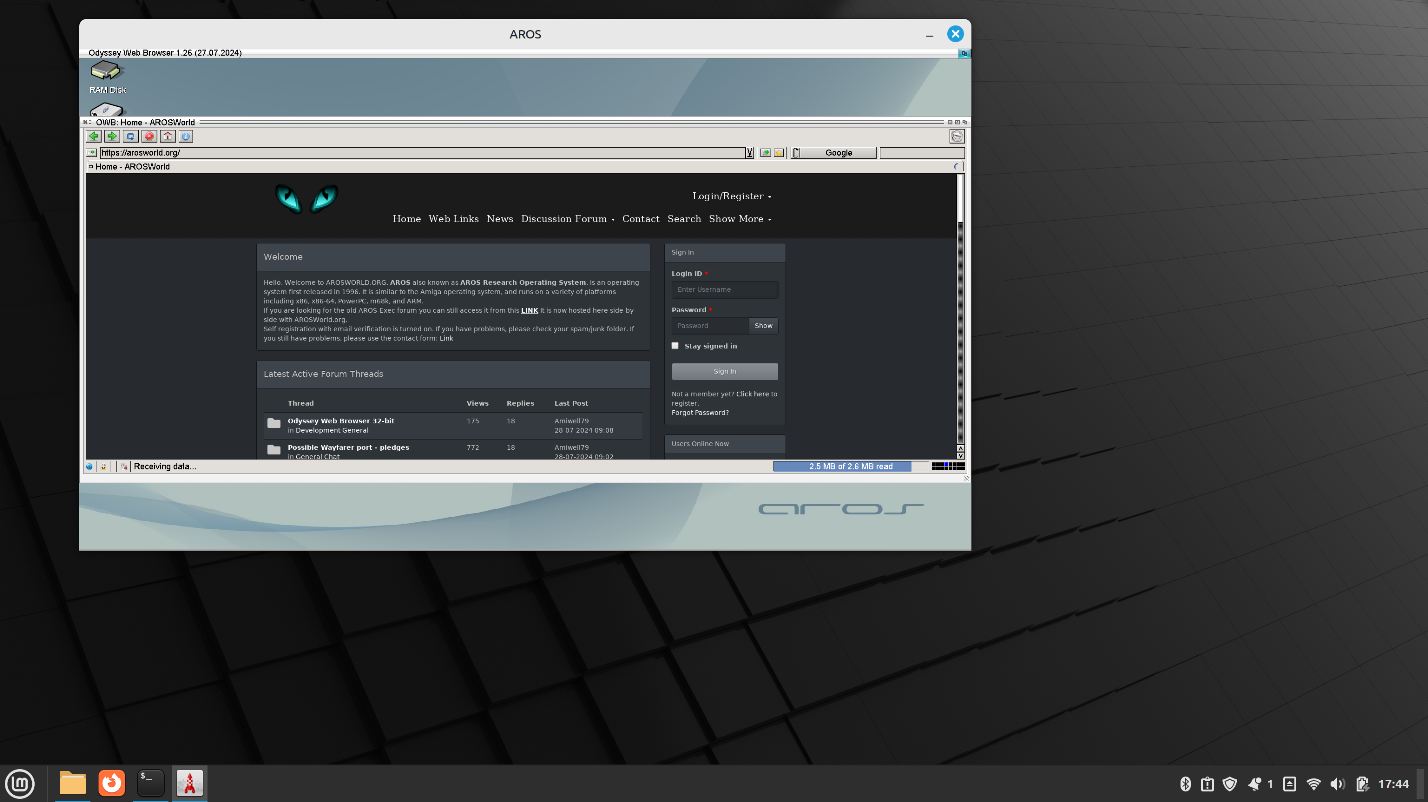Click the small icon left of the URL field
This screenshot has width=1428, height=802.
click(x=91, y=153)
